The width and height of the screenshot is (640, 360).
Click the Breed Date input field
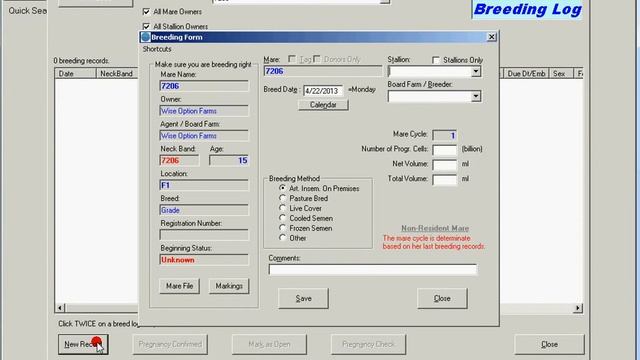click(x=323, y=91)
